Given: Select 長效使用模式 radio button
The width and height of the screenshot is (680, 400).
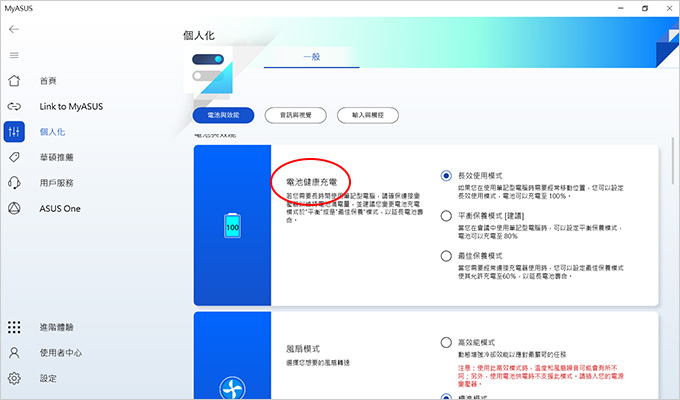Looking at the screenshot, I should pos(446,176).
